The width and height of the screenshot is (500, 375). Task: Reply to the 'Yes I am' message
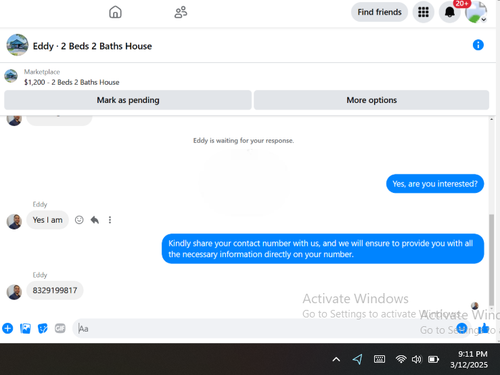tap(95, 220)
